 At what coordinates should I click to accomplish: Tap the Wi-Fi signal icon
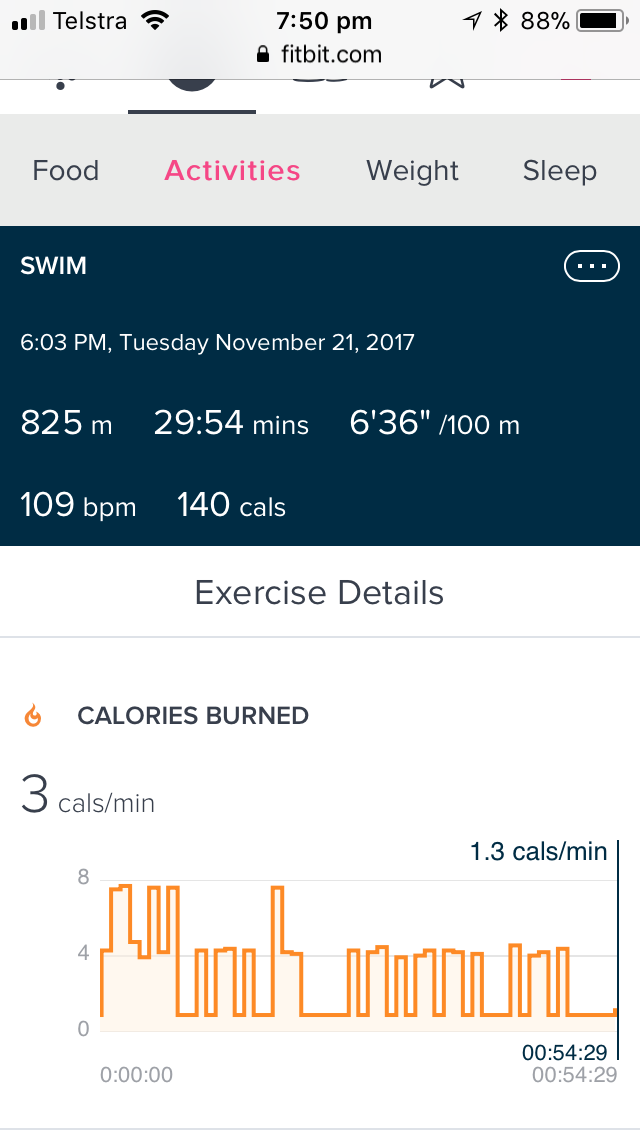tap(154, 21)
